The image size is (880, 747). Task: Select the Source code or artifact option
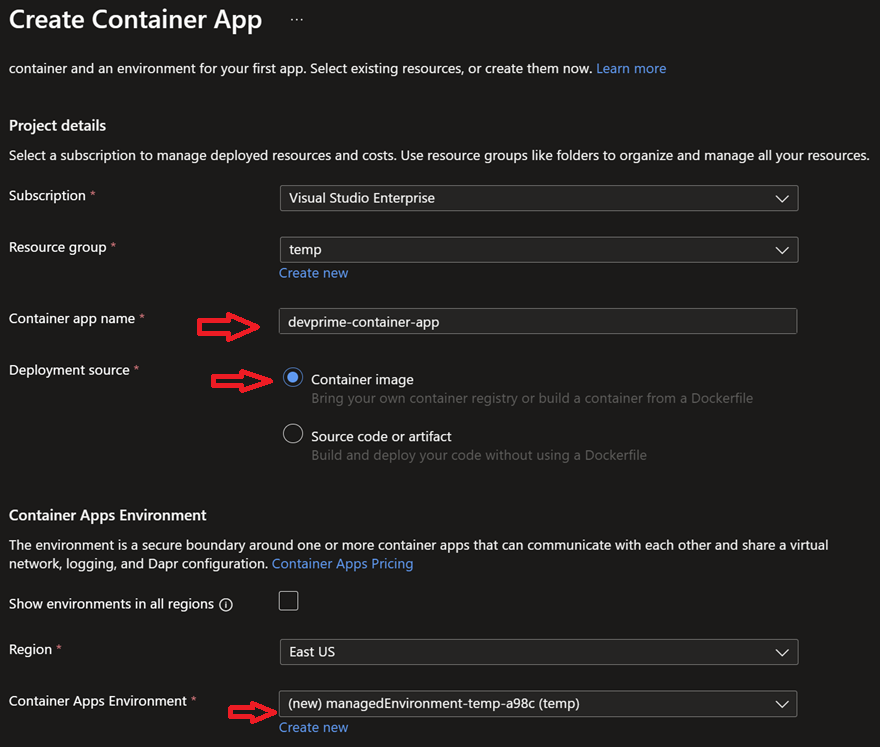coord(293,433)
